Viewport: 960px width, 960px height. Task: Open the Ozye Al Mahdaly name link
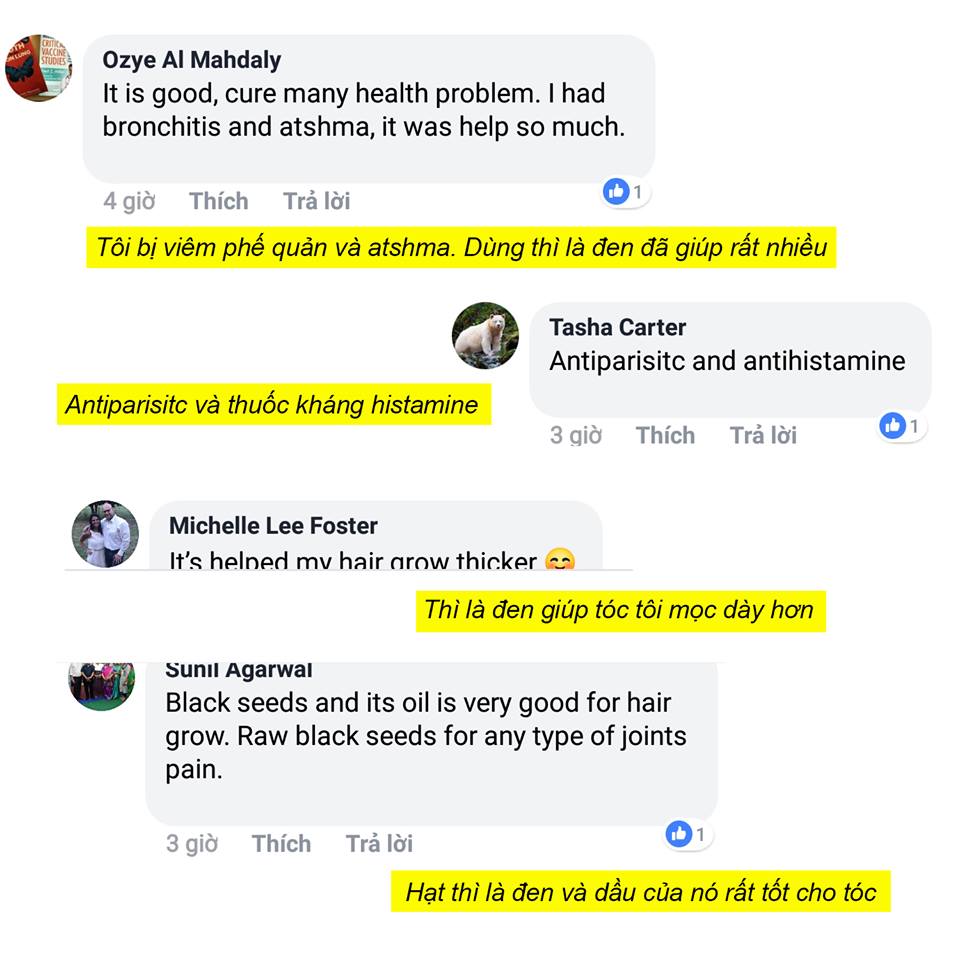coord(192,60)
